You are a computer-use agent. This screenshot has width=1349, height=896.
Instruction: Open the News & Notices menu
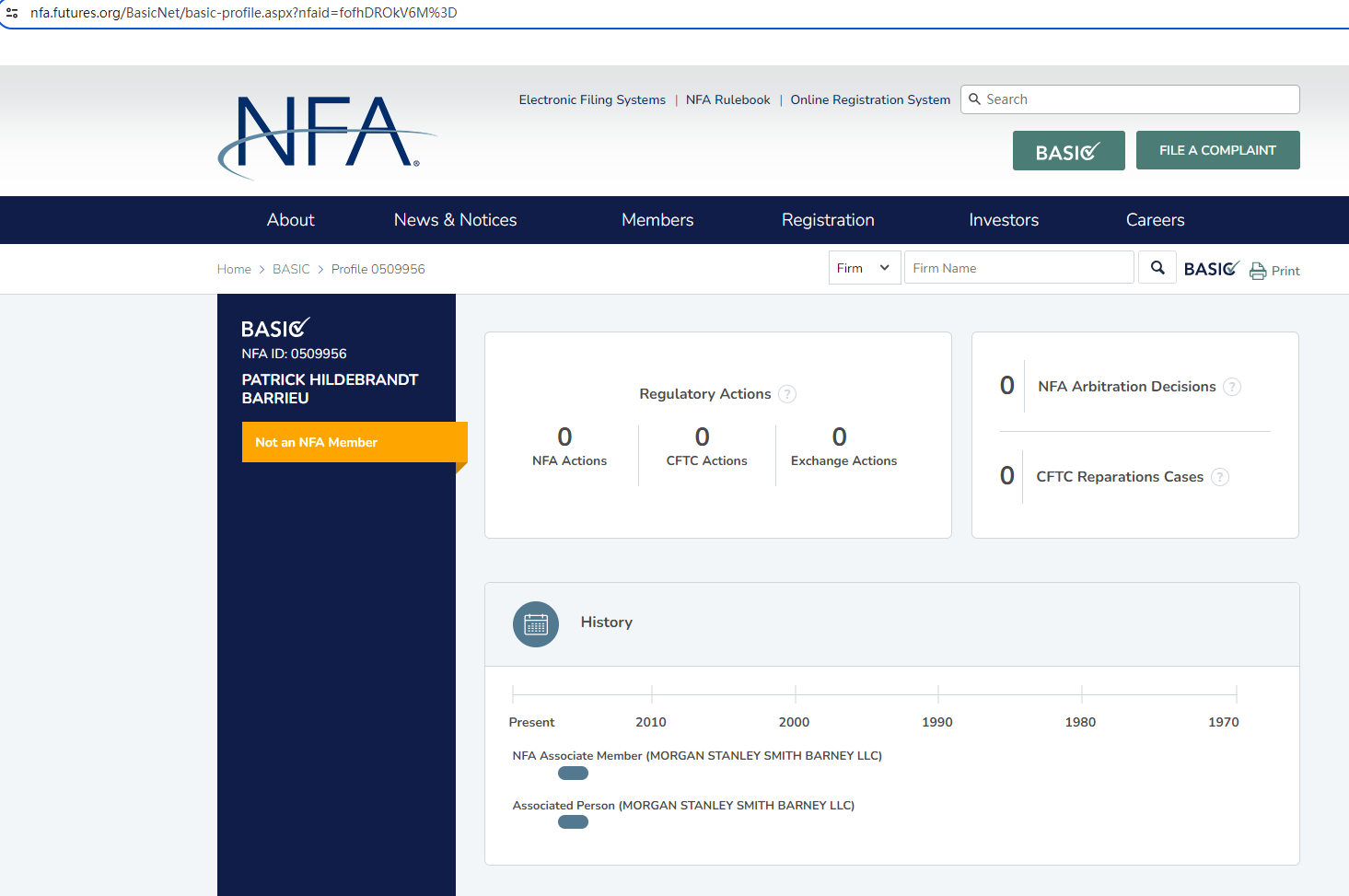click(455, 220)
